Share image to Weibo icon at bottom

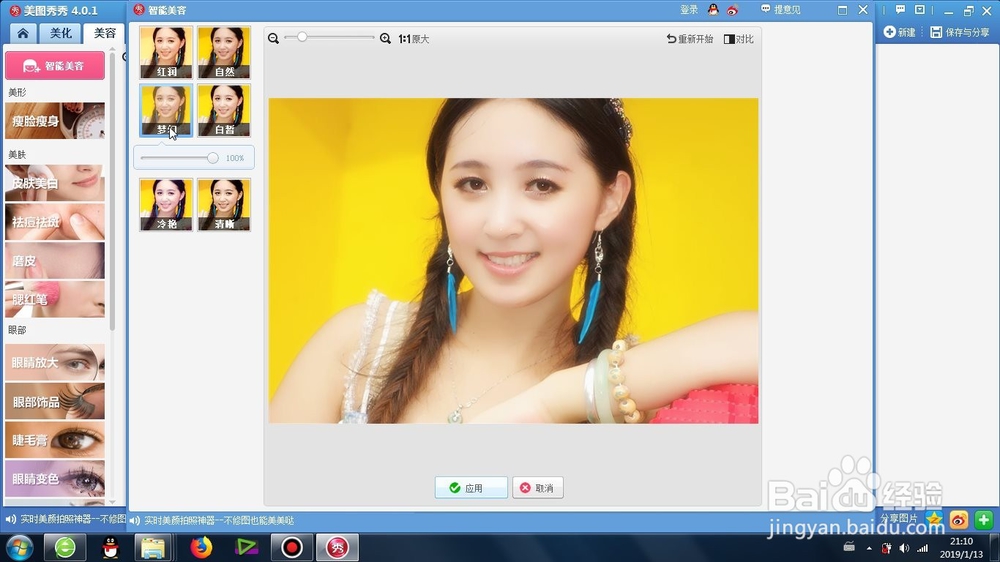point(959,520)
